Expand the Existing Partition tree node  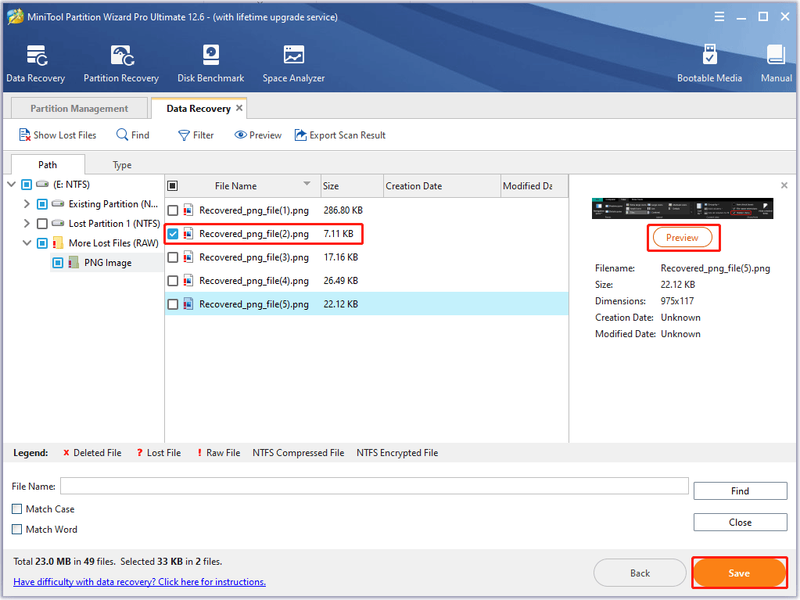[x=27, y=204]
